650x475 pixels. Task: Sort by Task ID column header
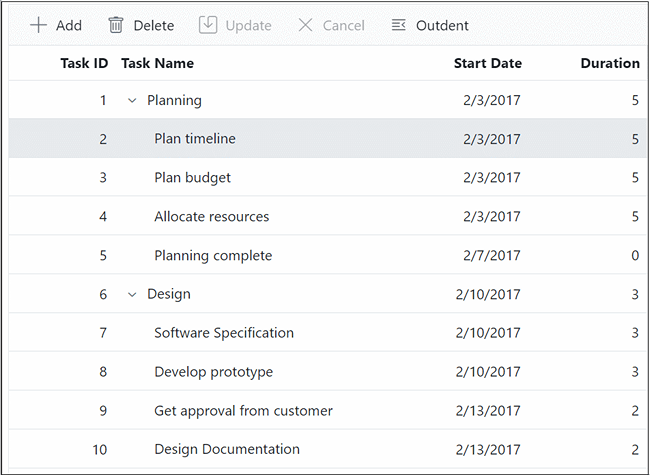pos(84,63)
